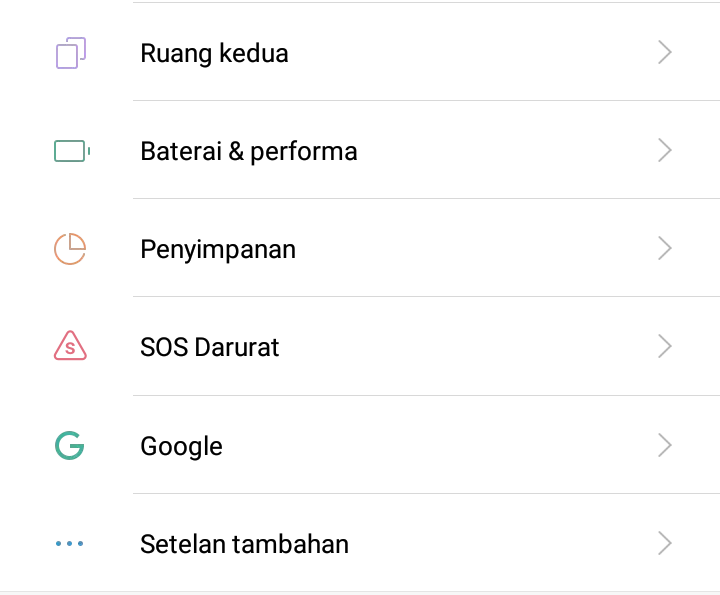Expand the Ruang kedua chevron arrow
Image resolution: width=720 pixels, height=595 pixels.
664,53
